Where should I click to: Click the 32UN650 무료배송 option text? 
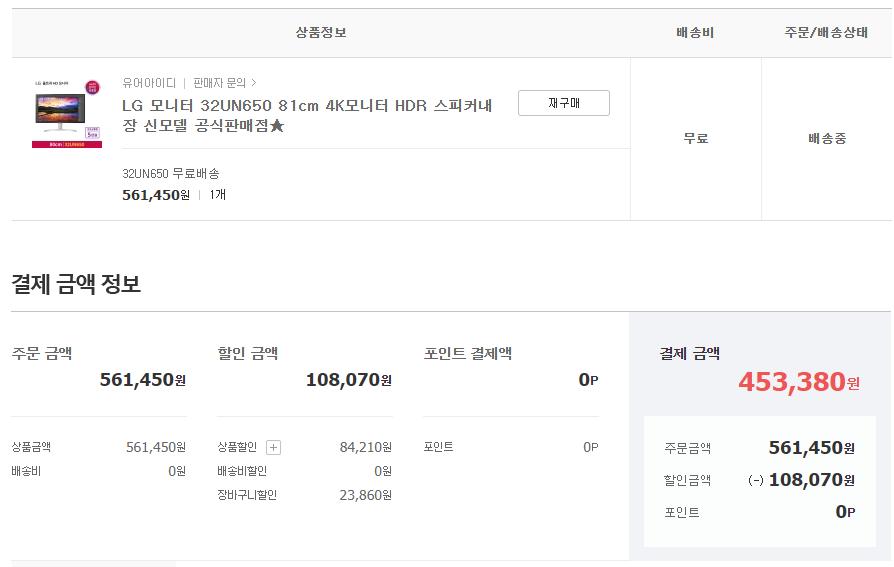tap(170, 173)
